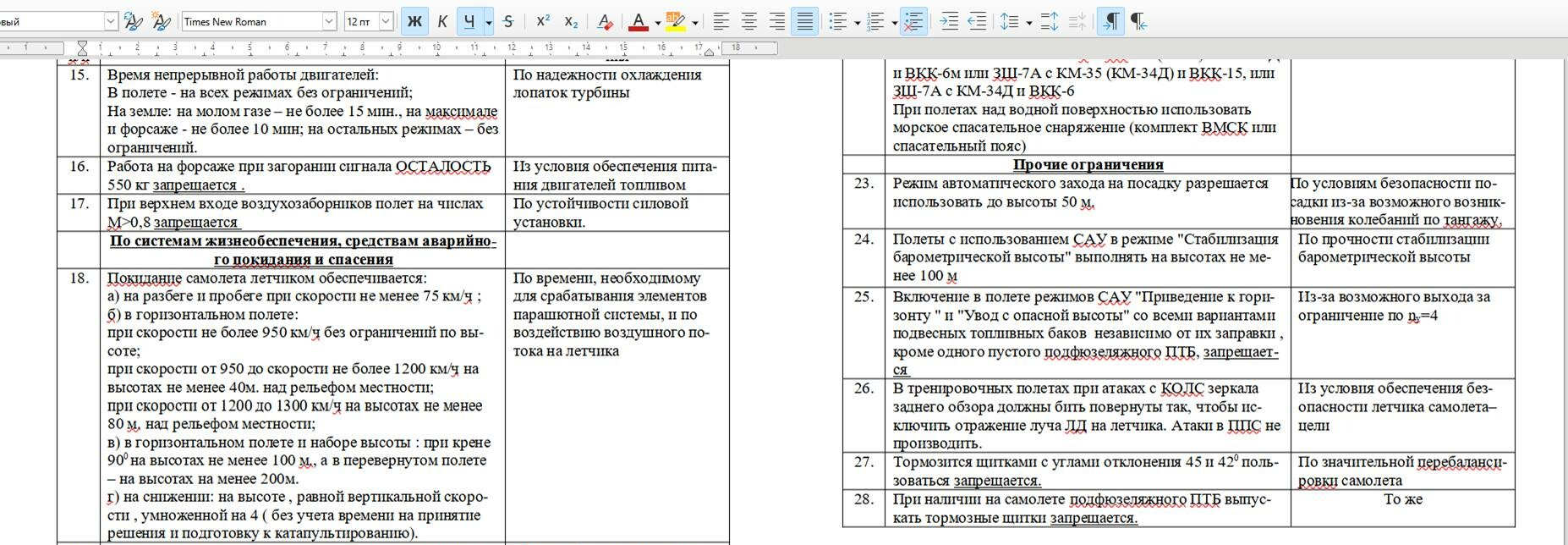The width and height of the screenshot is (1568, 545).
Task: Click the Update Selected Style icon
Action: coord(133,21)
